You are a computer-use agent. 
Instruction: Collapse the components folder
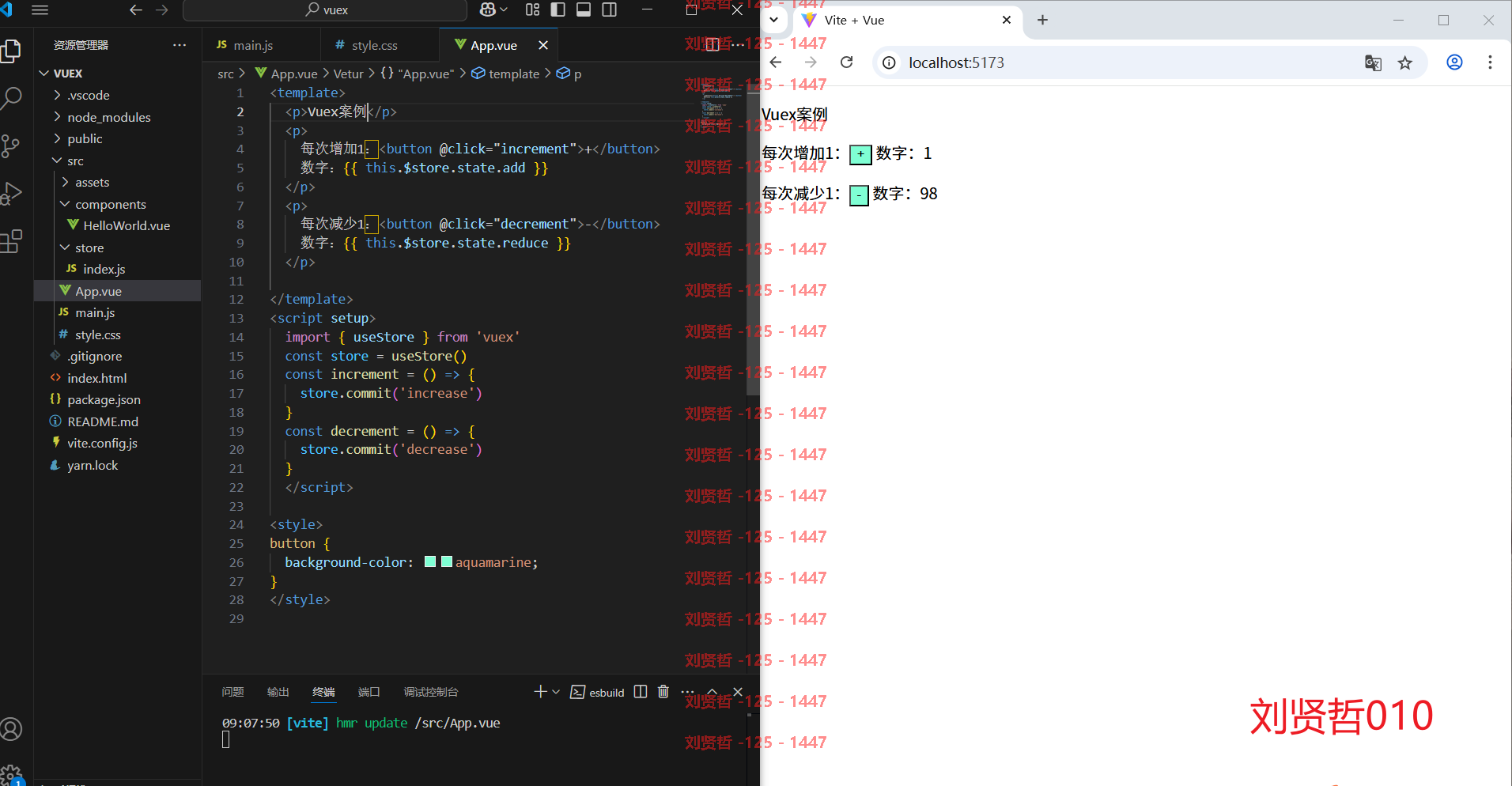(117, 204)
